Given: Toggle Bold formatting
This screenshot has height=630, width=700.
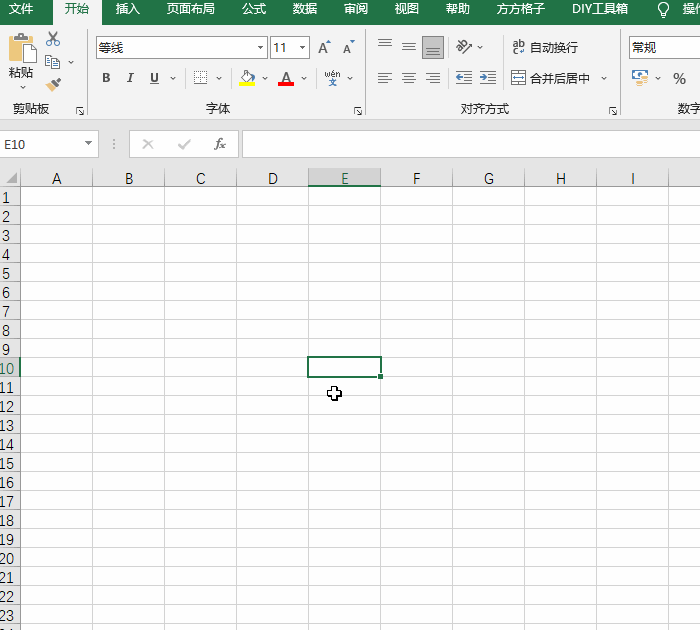Looking at the screenshot, I should (x=106, y=78).
